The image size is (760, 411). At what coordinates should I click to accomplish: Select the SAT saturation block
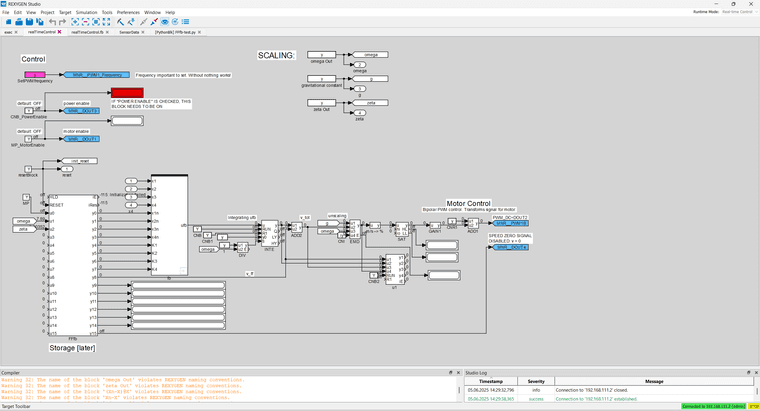point(402,229)
